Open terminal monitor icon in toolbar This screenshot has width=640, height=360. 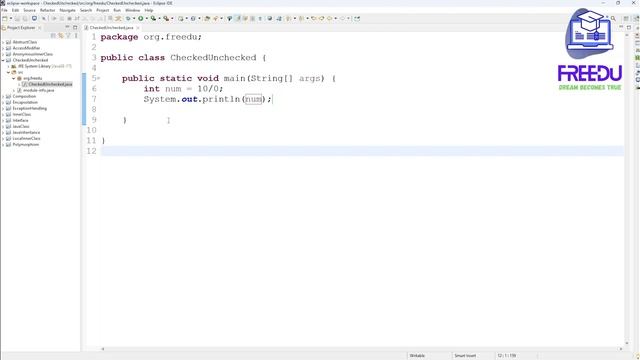point(34,18)
